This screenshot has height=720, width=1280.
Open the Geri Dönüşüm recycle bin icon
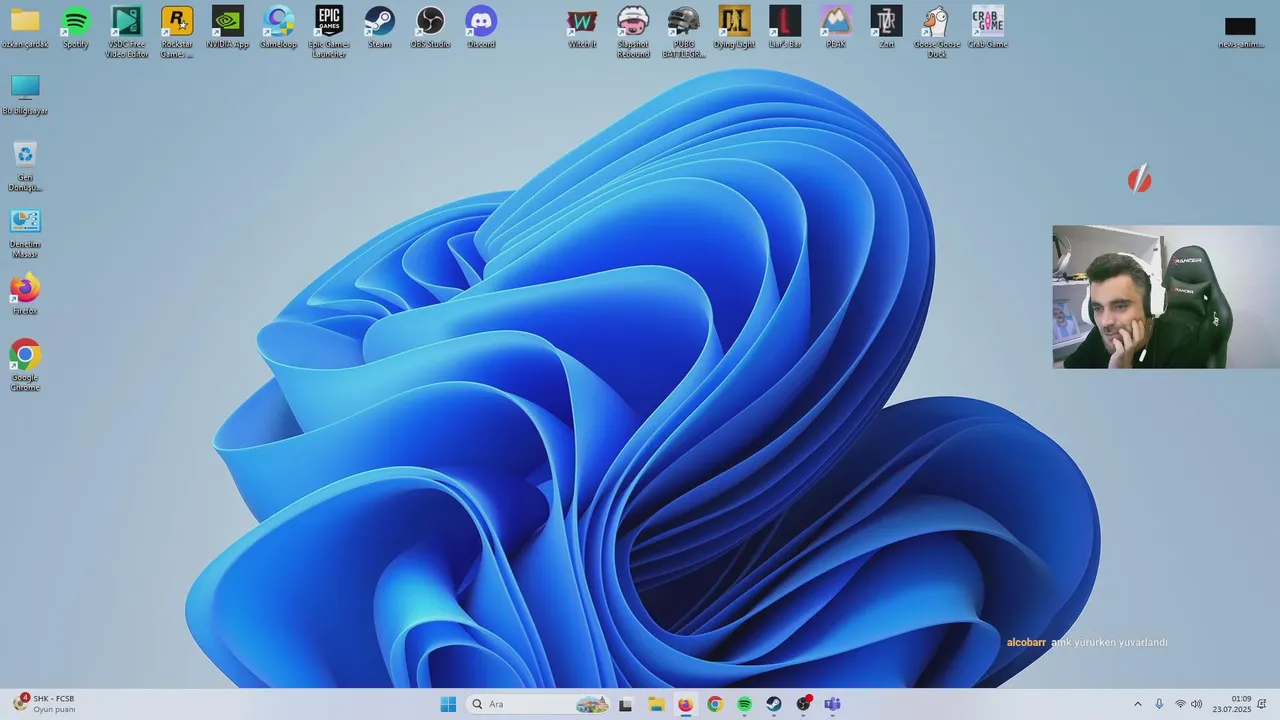25,166
